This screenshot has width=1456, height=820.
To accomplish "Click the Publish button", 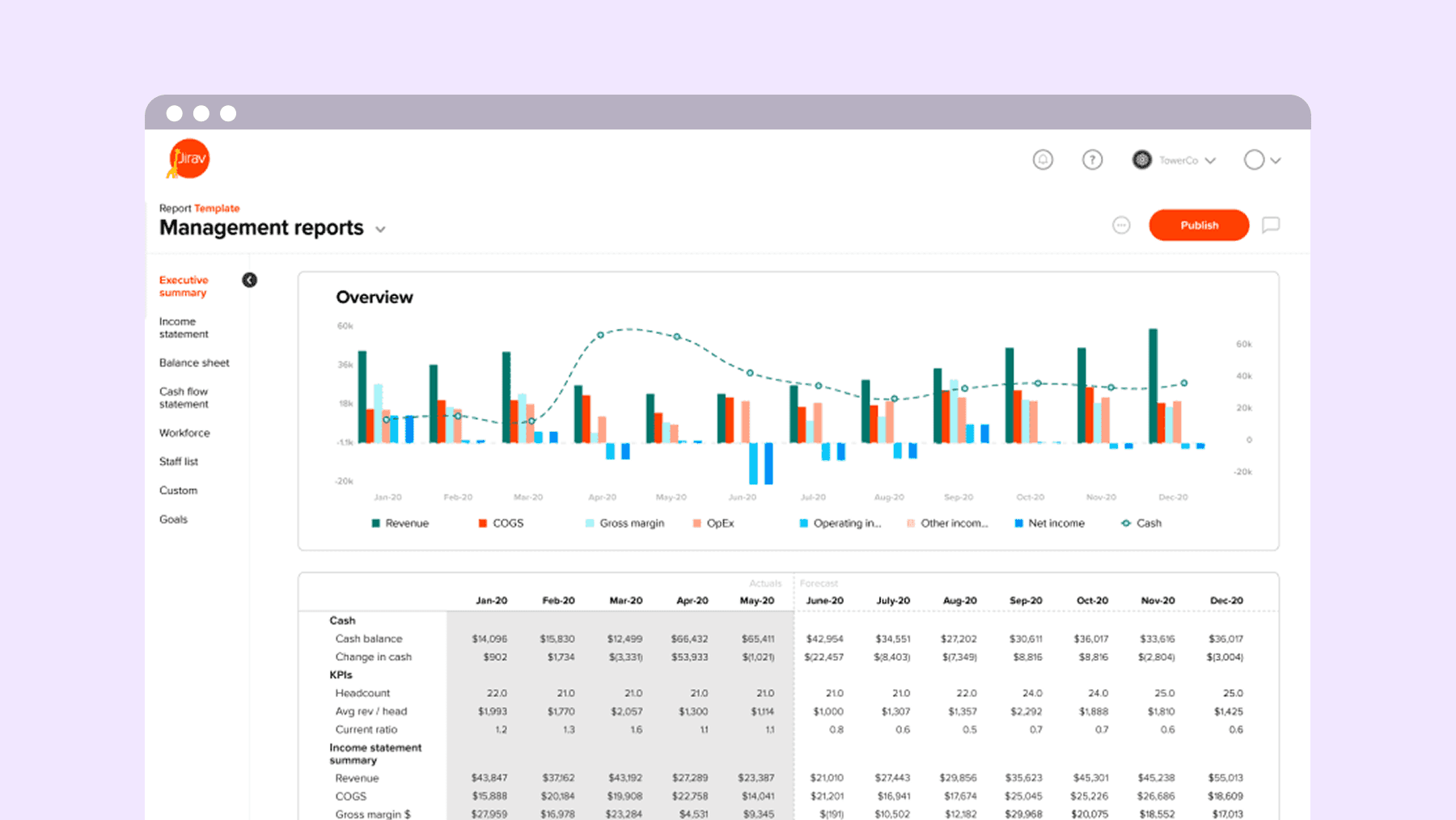I will pos(1199,226).
